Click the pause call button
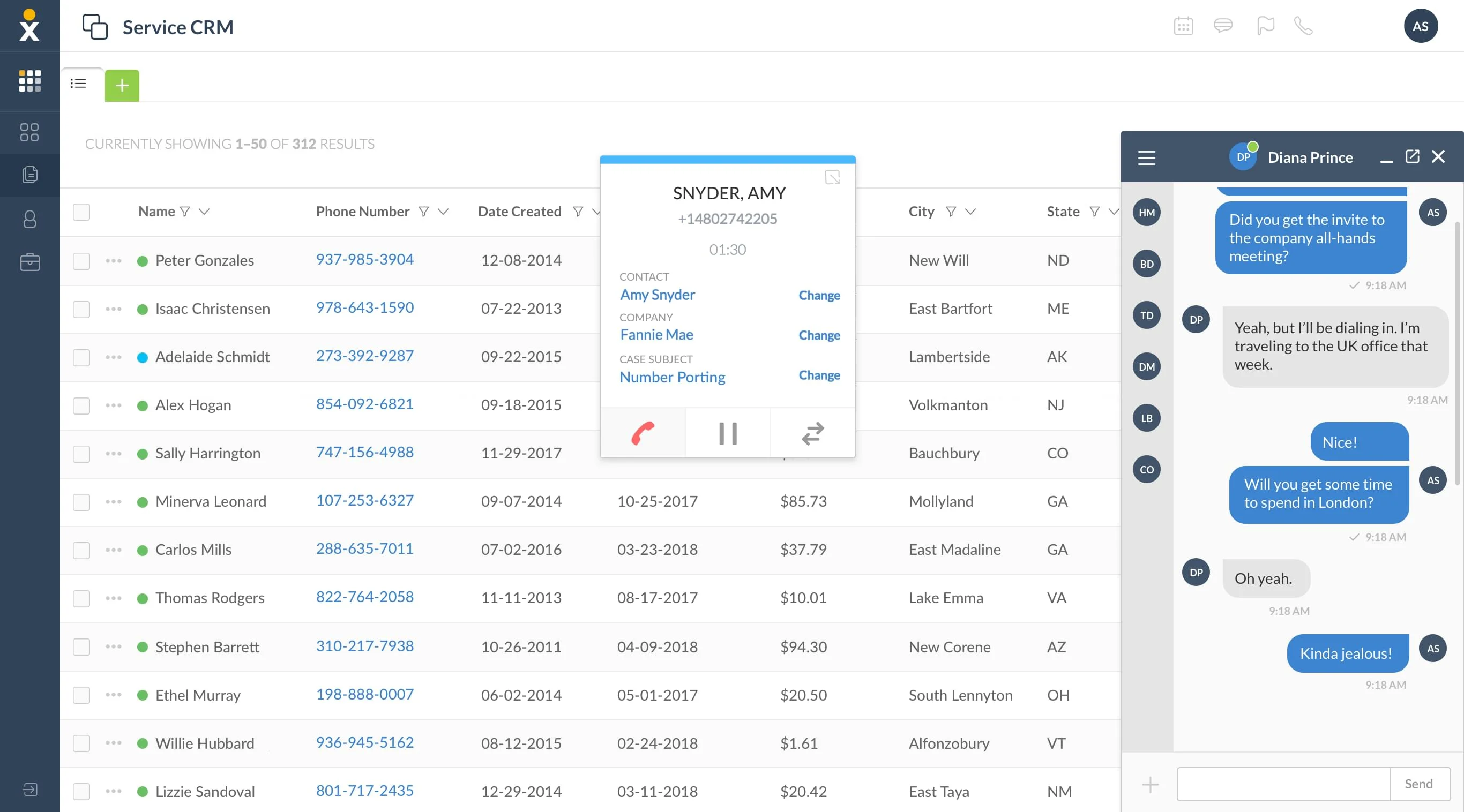 [x=727, y=432]
